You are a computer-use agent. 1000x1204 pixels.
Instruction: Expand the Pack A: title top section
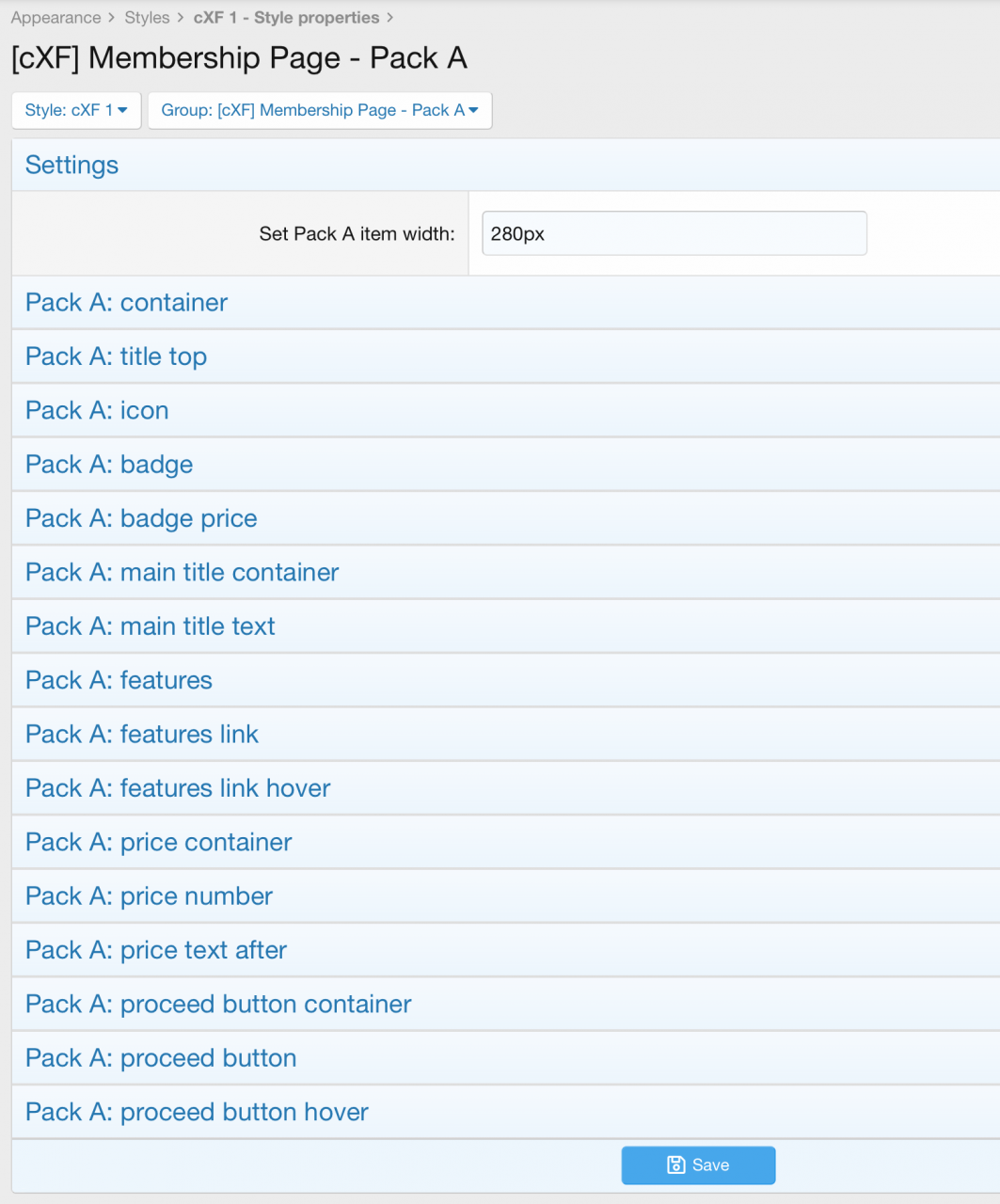pyautogui.click(x=116, y=356)
